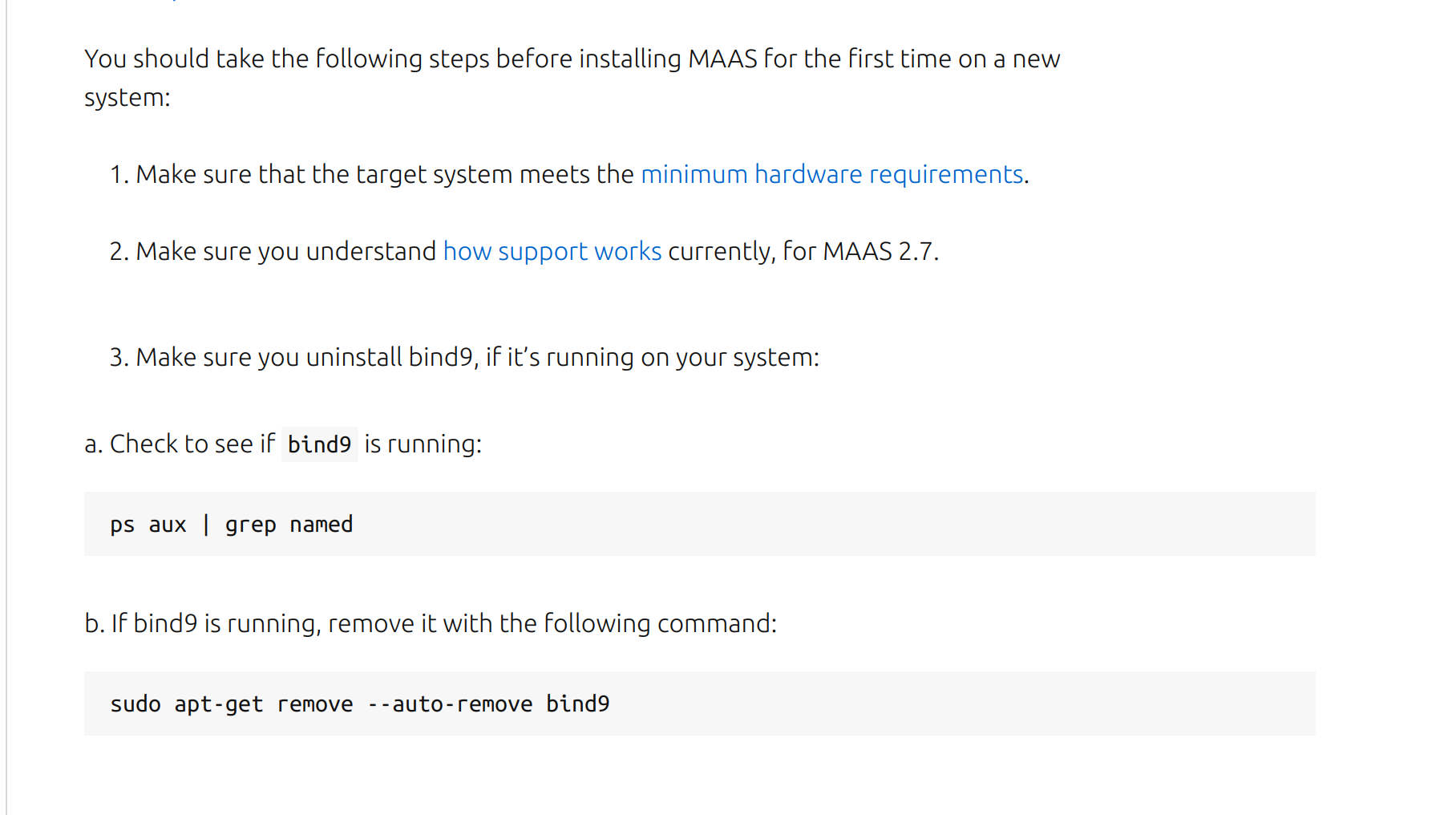Click the '--auto-remove' flag in the command
The width and height of the screenshot is (1456, 815).
tap(449, 704)
